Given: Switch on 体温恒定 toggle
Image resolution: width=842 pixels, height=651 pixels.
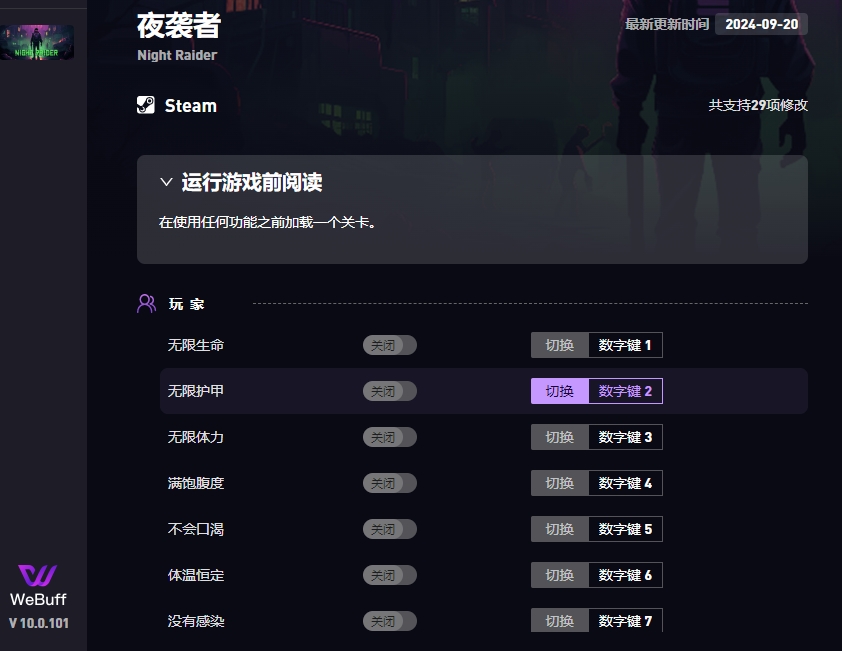Looking at the screenshot, I should pos(390,575).
